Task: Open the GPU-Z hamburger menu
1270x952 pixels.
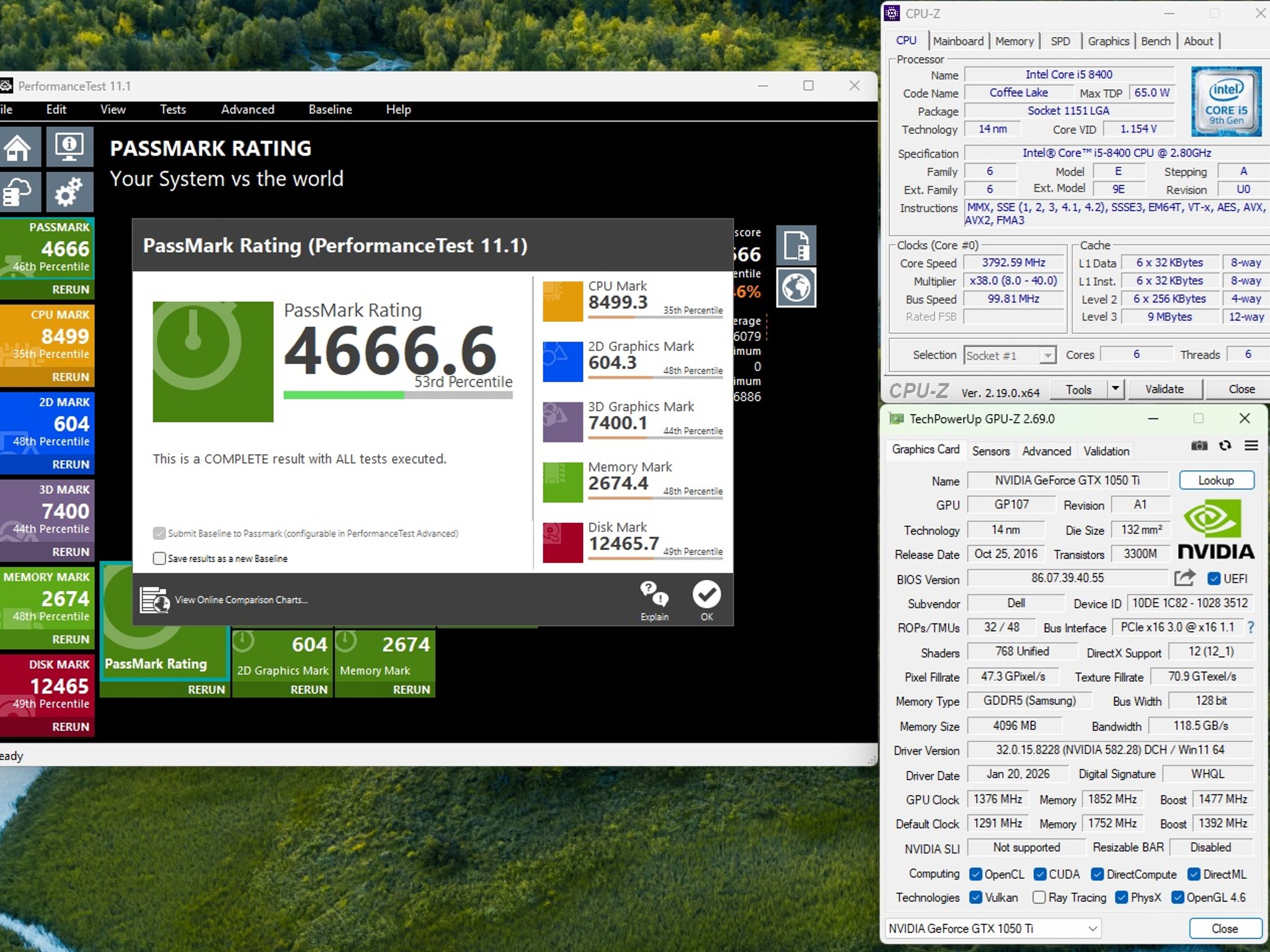Action: pyautogui.click(x=1251, y=446)
